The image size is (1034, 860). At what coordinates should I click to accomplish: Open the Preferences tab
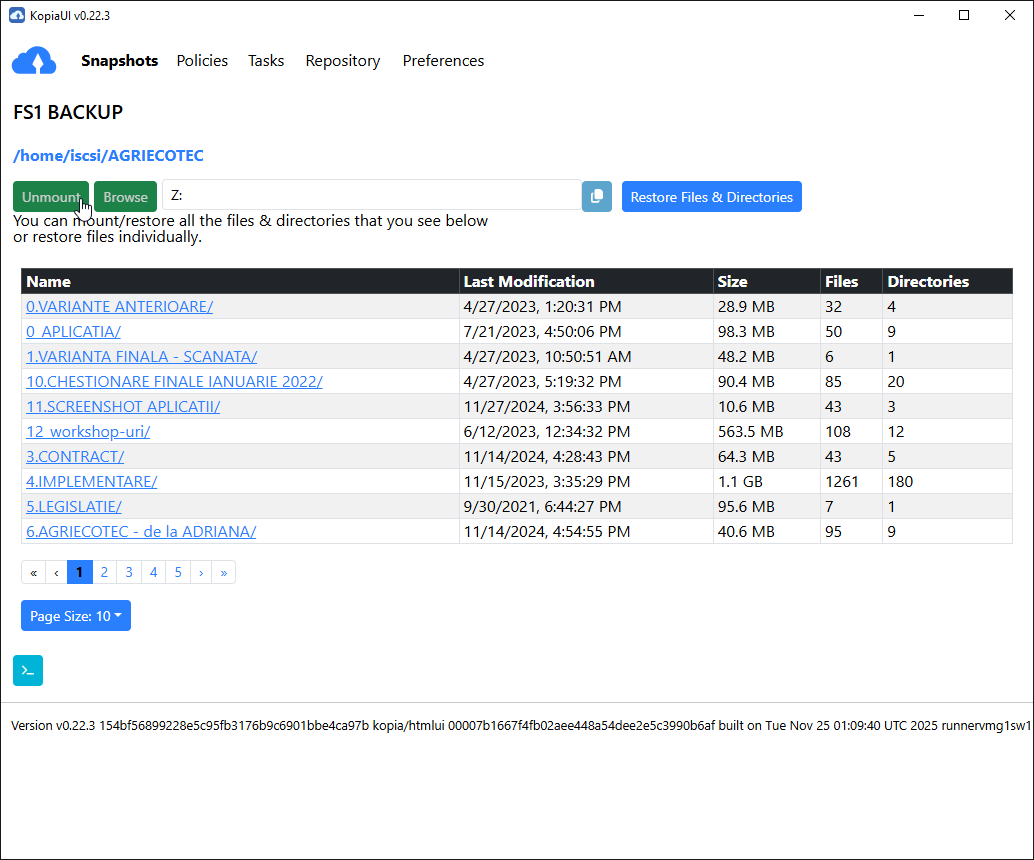click(443, 61)
